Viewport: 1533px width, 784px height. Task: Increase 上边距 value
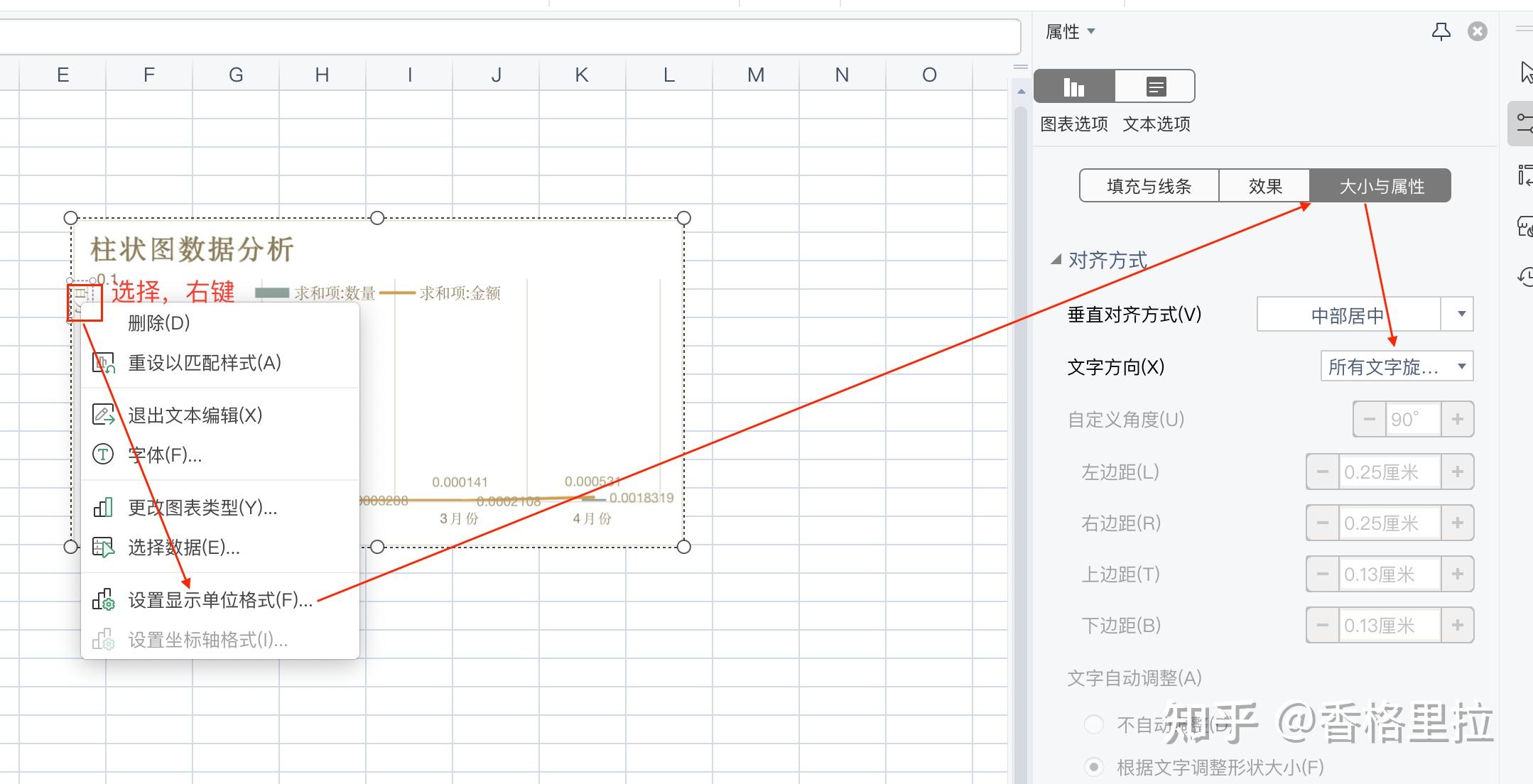click(1458, 574)
